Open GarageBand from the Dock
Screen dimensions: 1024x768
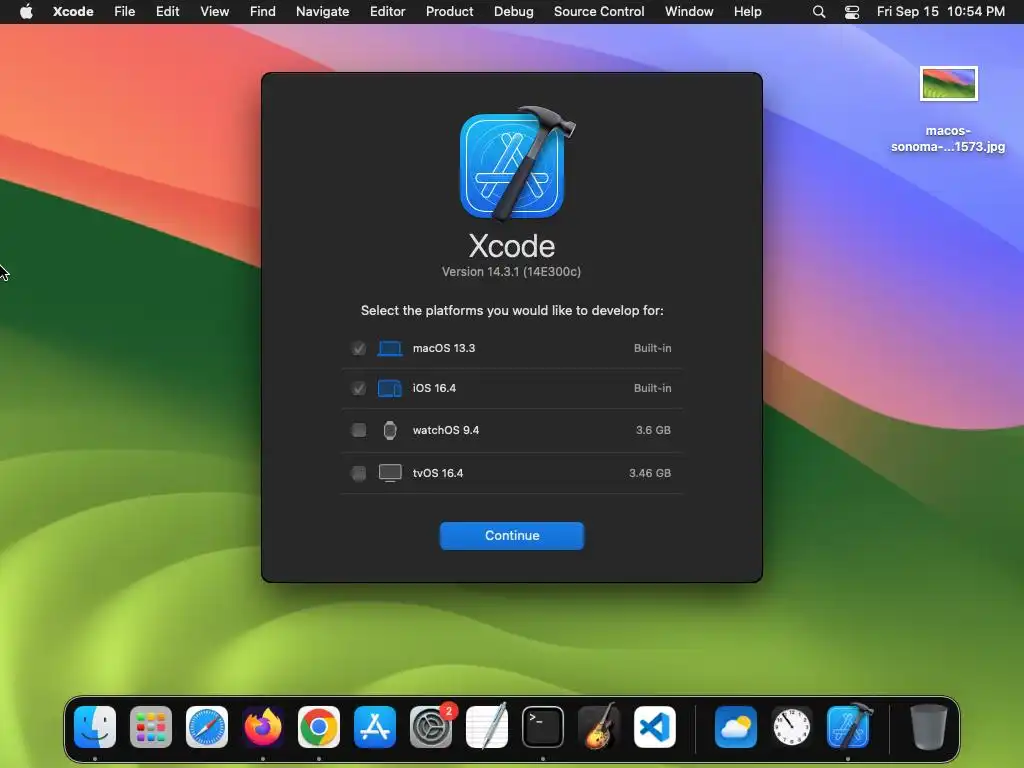tap(599, 727)
